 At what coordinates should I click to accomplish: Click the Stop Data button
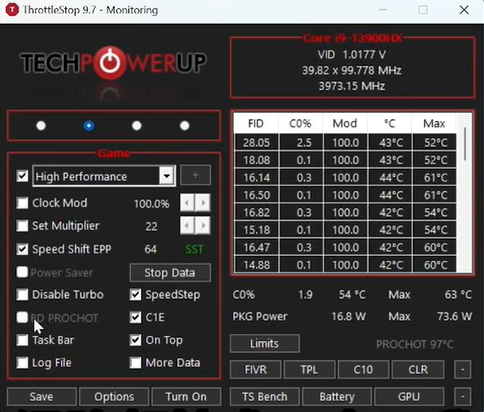pyautogui.click(x=170, y=273)
